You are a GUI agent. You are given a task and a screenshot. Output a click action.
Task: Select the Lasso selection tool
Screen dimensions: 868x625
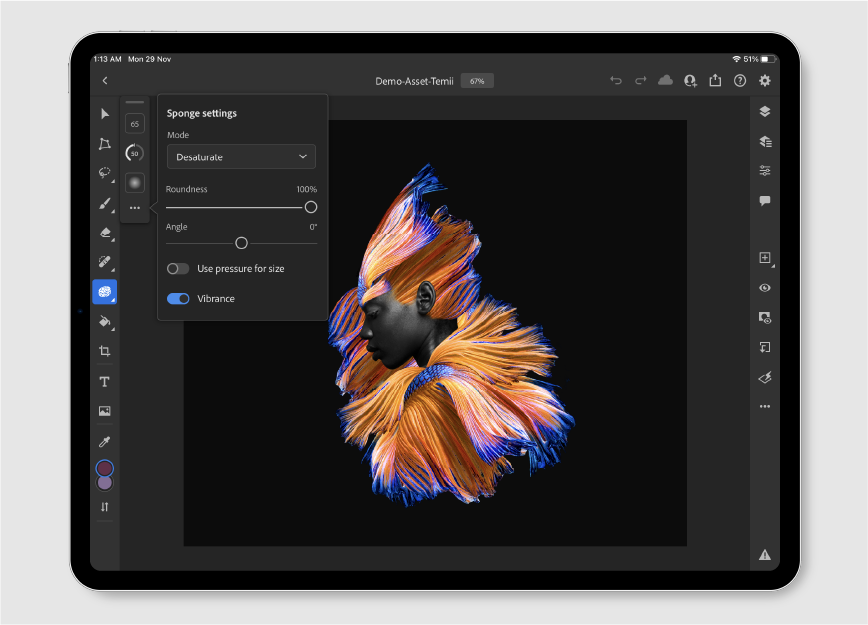(x=104, y=172)
